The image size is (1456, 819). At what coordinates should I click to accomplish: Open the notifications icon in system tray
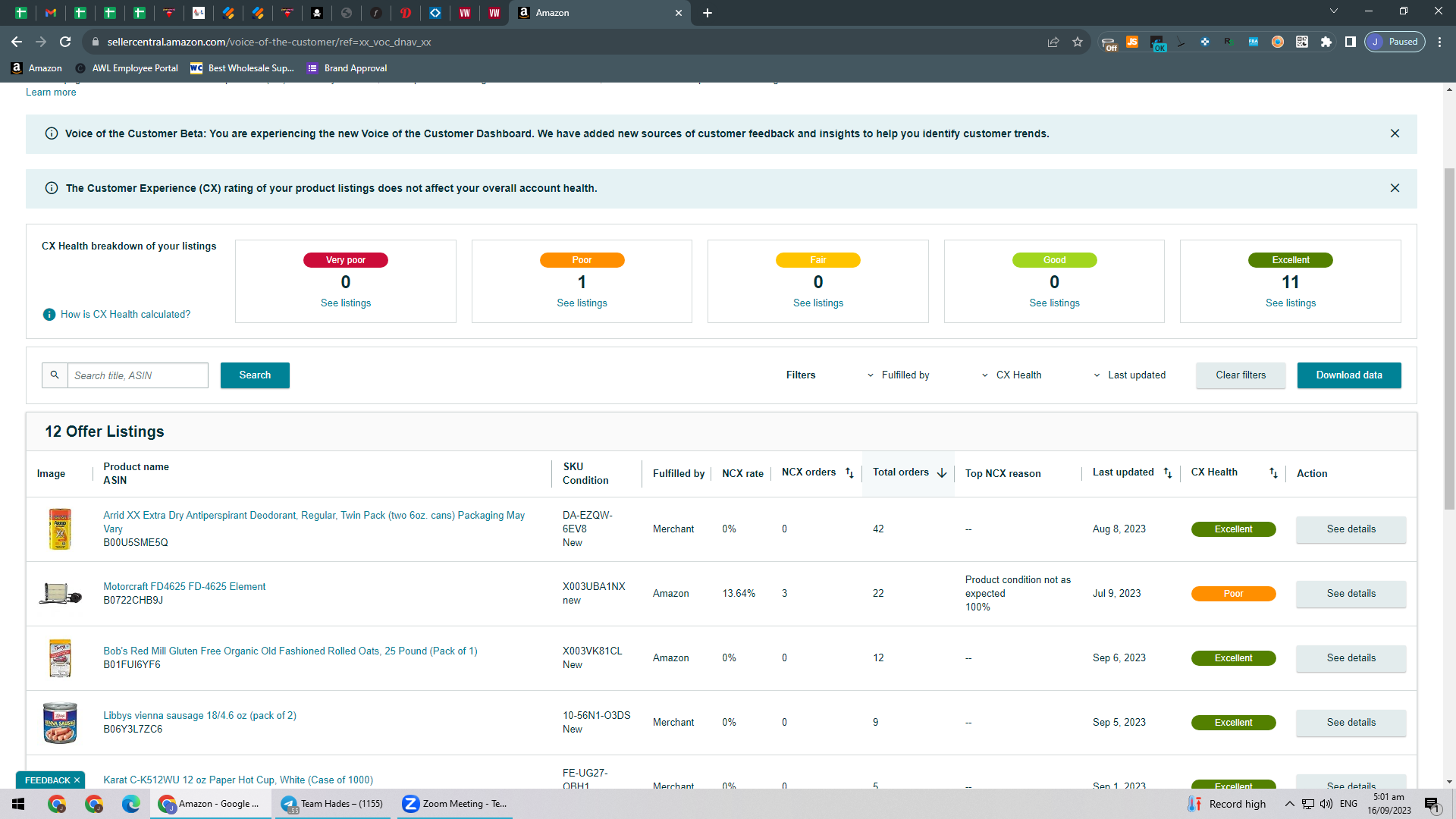point(1432,804)
